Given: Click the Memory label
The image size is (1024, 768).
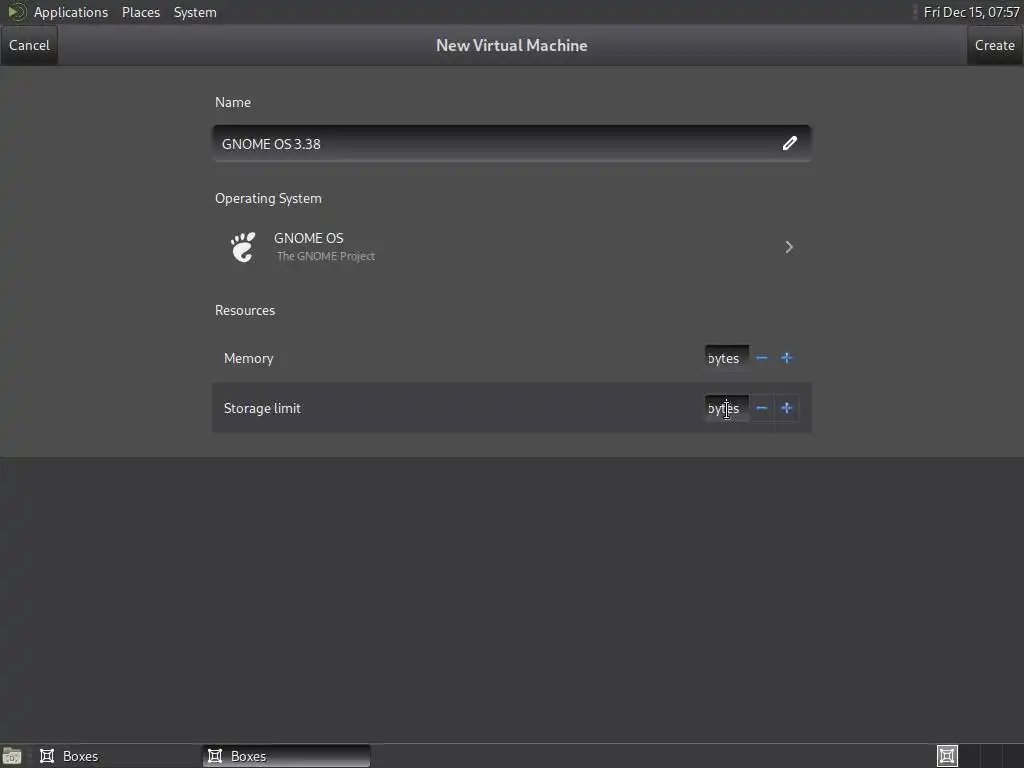Looking at the screenshot, I should point(248,358).
